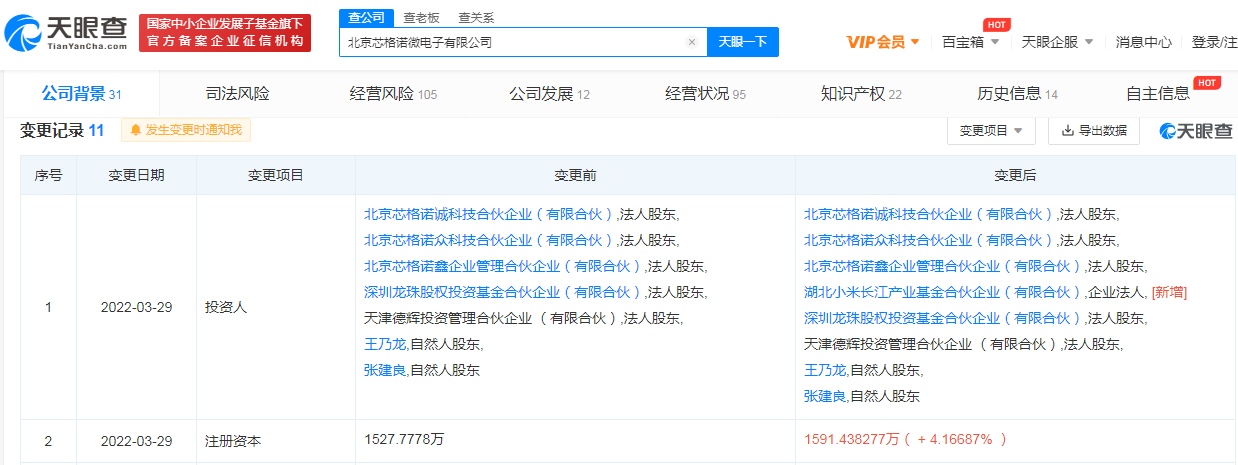Expand the 天眼企服 menu
The width and height of the screenshot is (1238, 465).
pyautogui.click(x=1057, y=42)
